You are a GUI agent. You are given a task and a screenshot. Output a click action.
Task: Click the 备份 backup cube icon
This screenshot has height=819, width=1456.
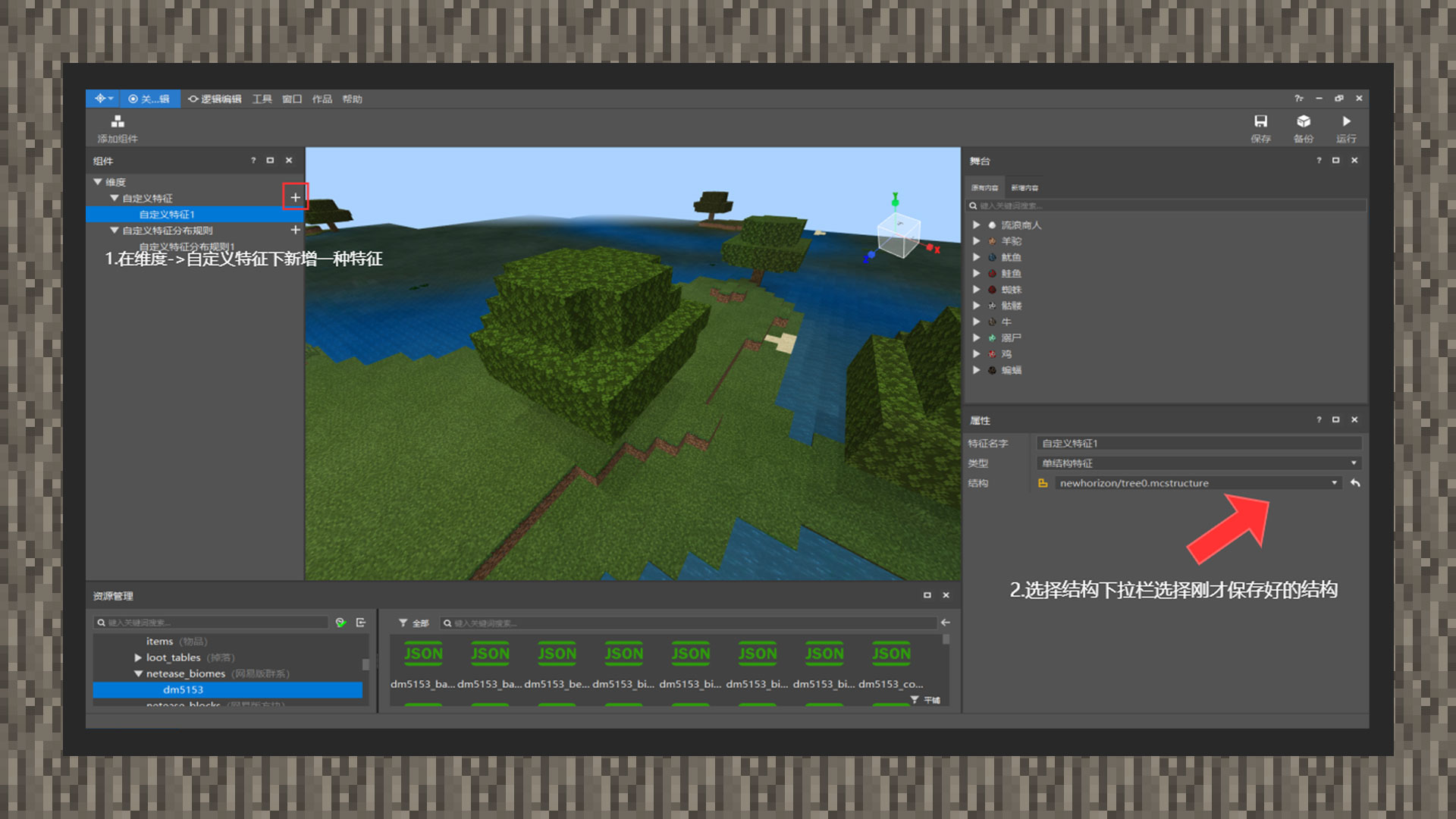point(1304,121)
